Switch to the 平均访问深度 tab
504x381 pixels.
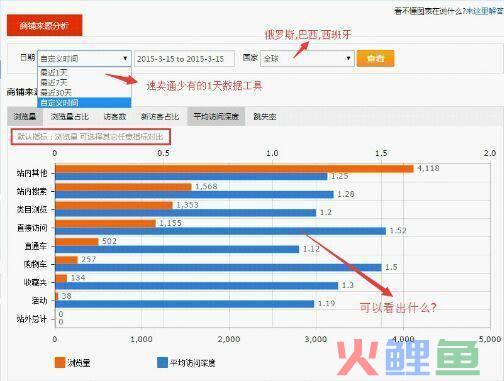[216, 116]
